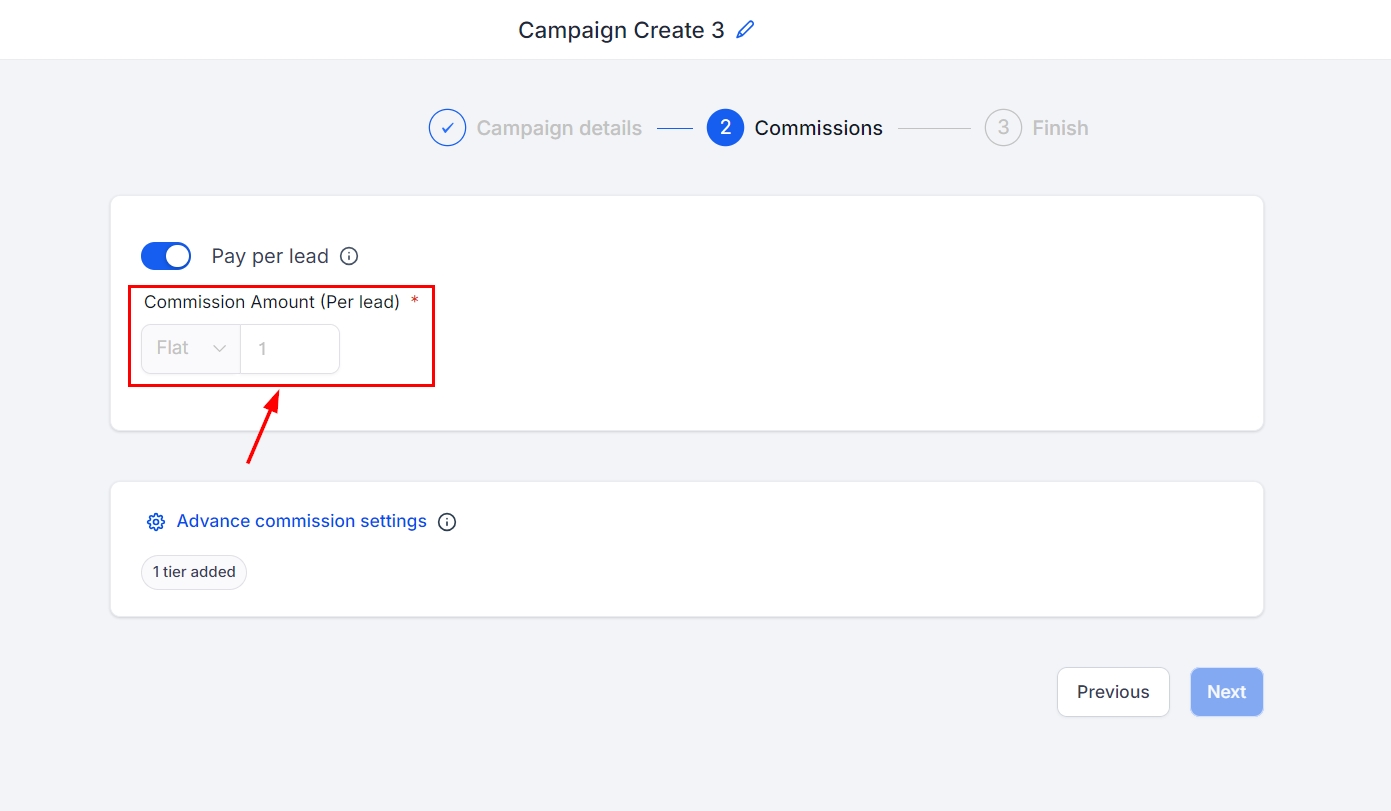Open the Flat commission type dropdown
Viewport: 1391px width, 811px height.
[x=191, y=349]
